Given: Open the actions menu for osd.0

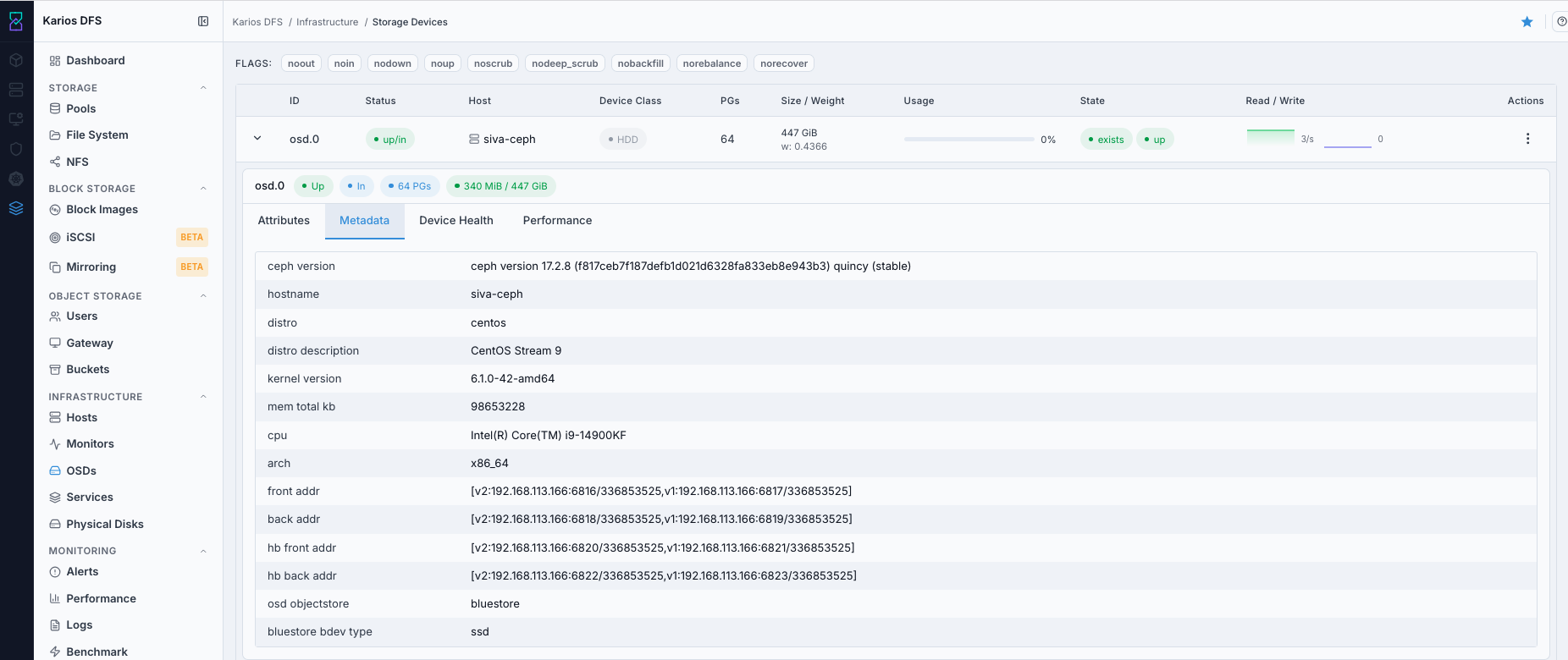Looking at the screenshot, I should [1527, 139].
